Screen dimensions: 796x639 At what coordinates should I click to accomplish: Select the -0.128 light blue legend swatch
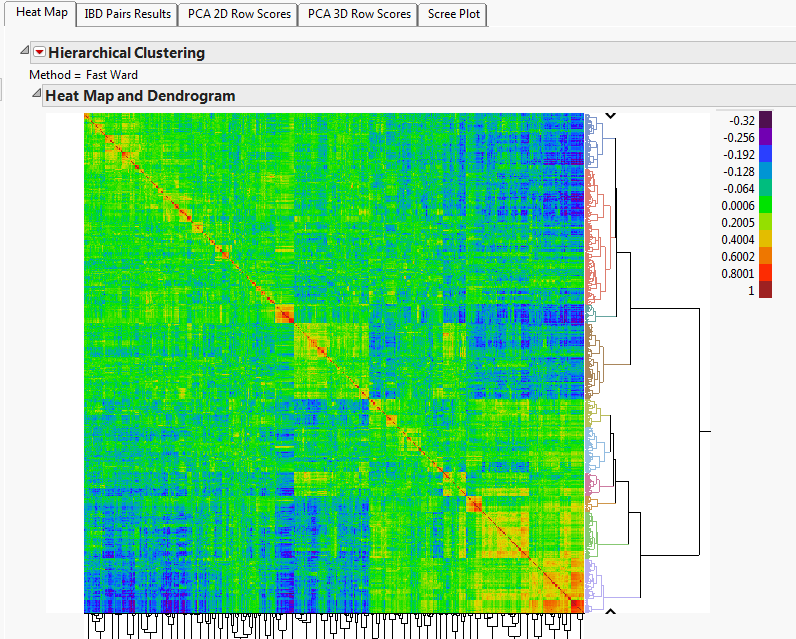click(x=765, y=171)
